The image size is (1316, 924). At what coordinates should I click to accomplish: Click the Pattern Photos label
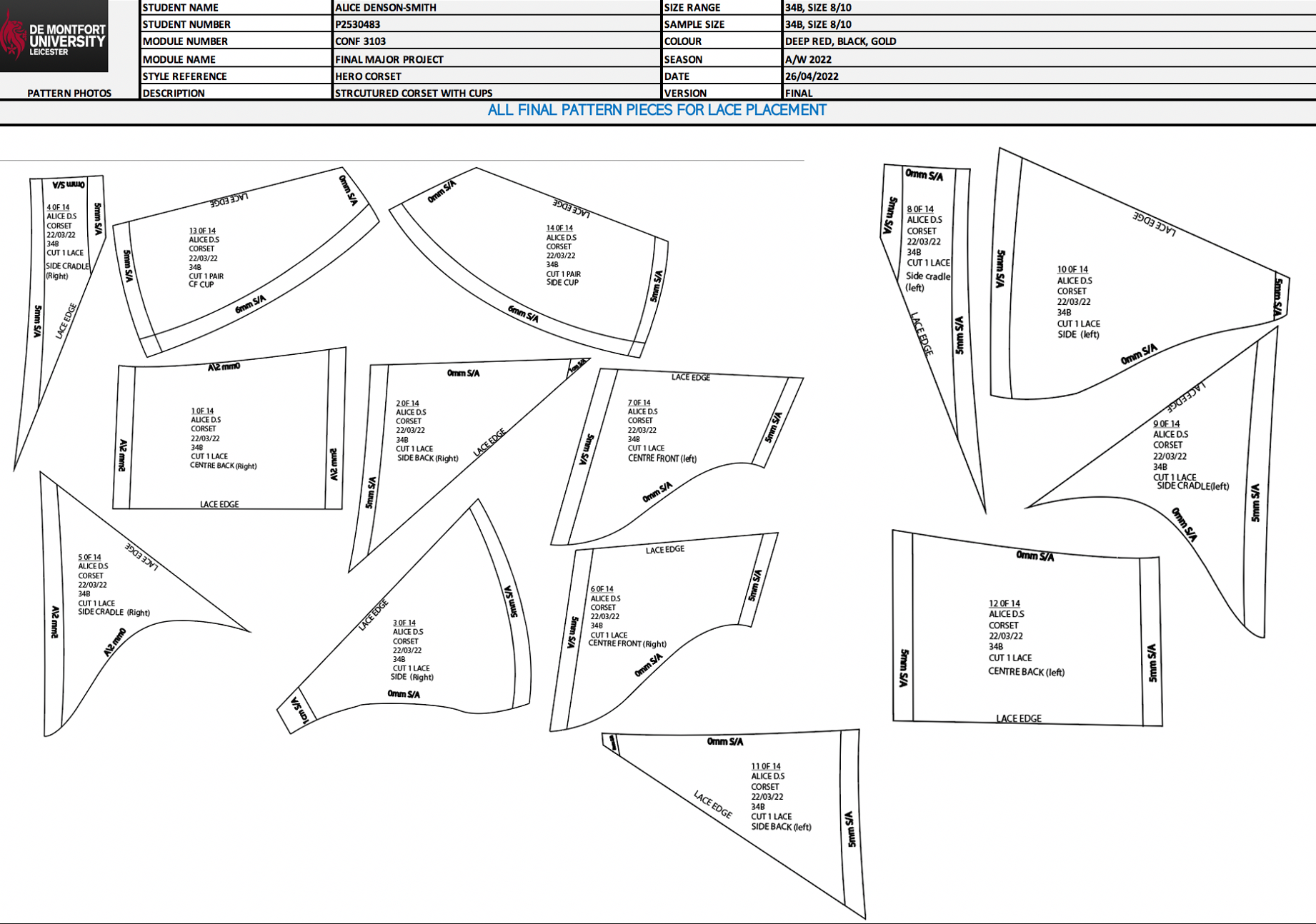69,93
